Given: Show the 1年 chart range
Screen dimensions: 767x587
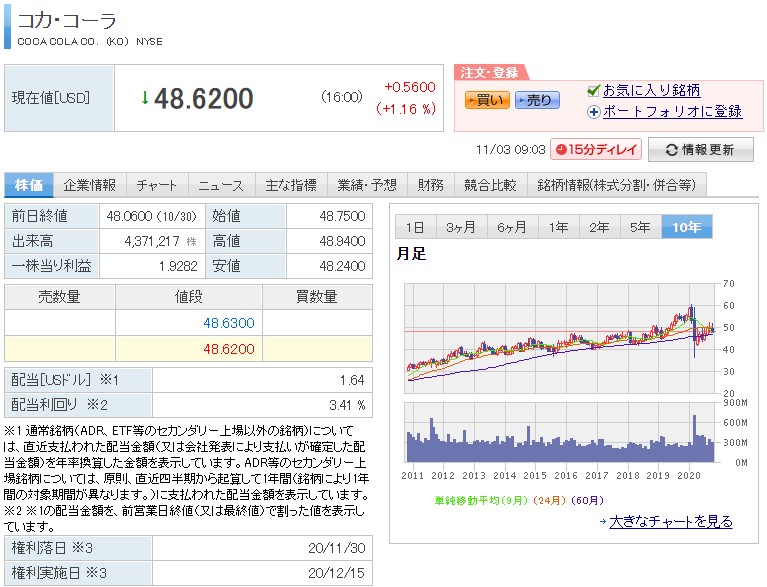Looking at the screenshot, I should pos(558,227).
